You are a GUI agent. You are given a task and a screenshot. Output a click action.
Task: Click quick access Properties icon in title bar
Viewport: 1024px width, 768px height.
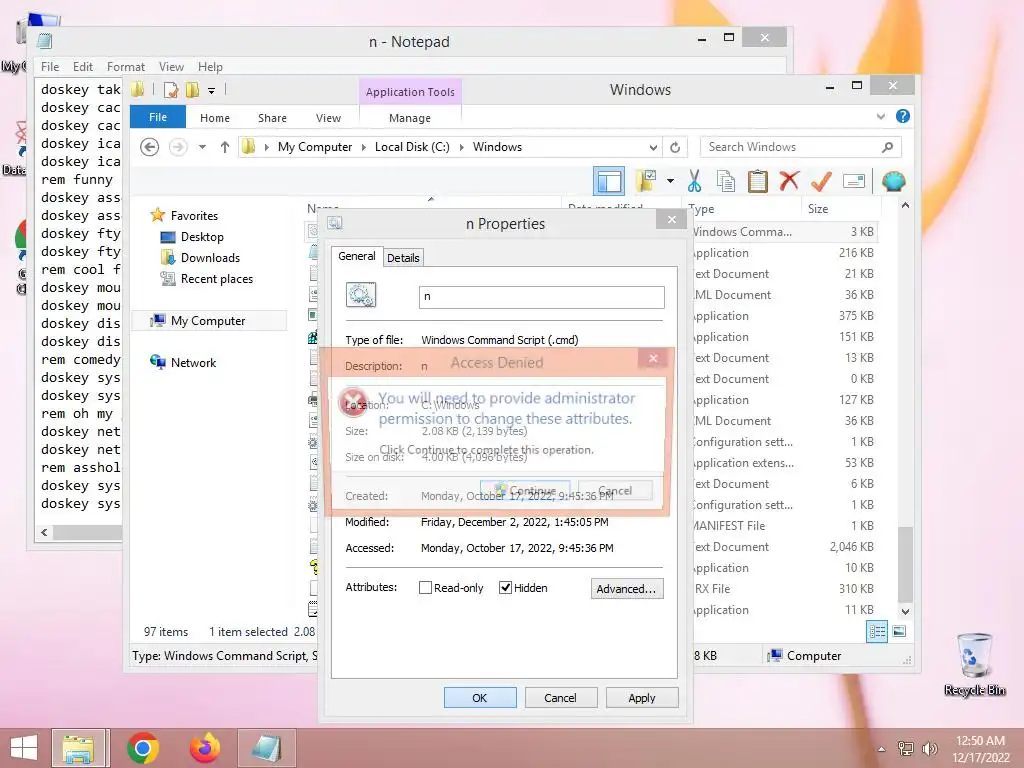pos(171,90)
